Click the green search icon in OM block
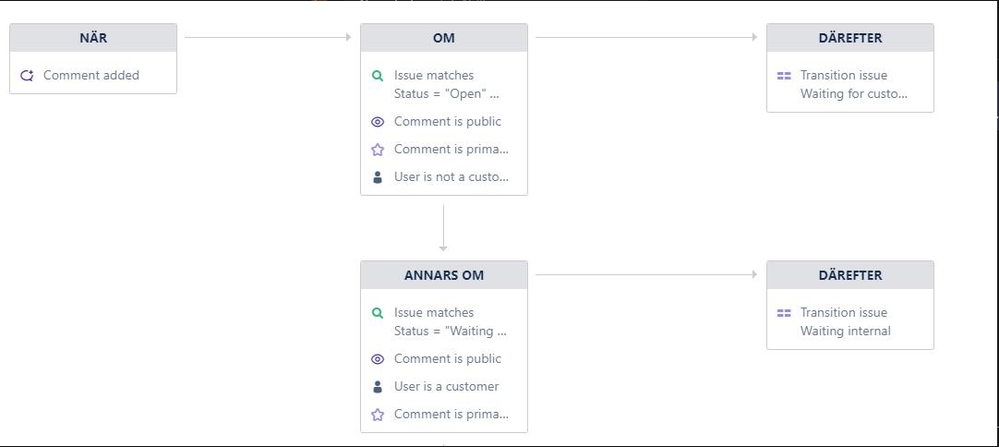 click(377, 75)
